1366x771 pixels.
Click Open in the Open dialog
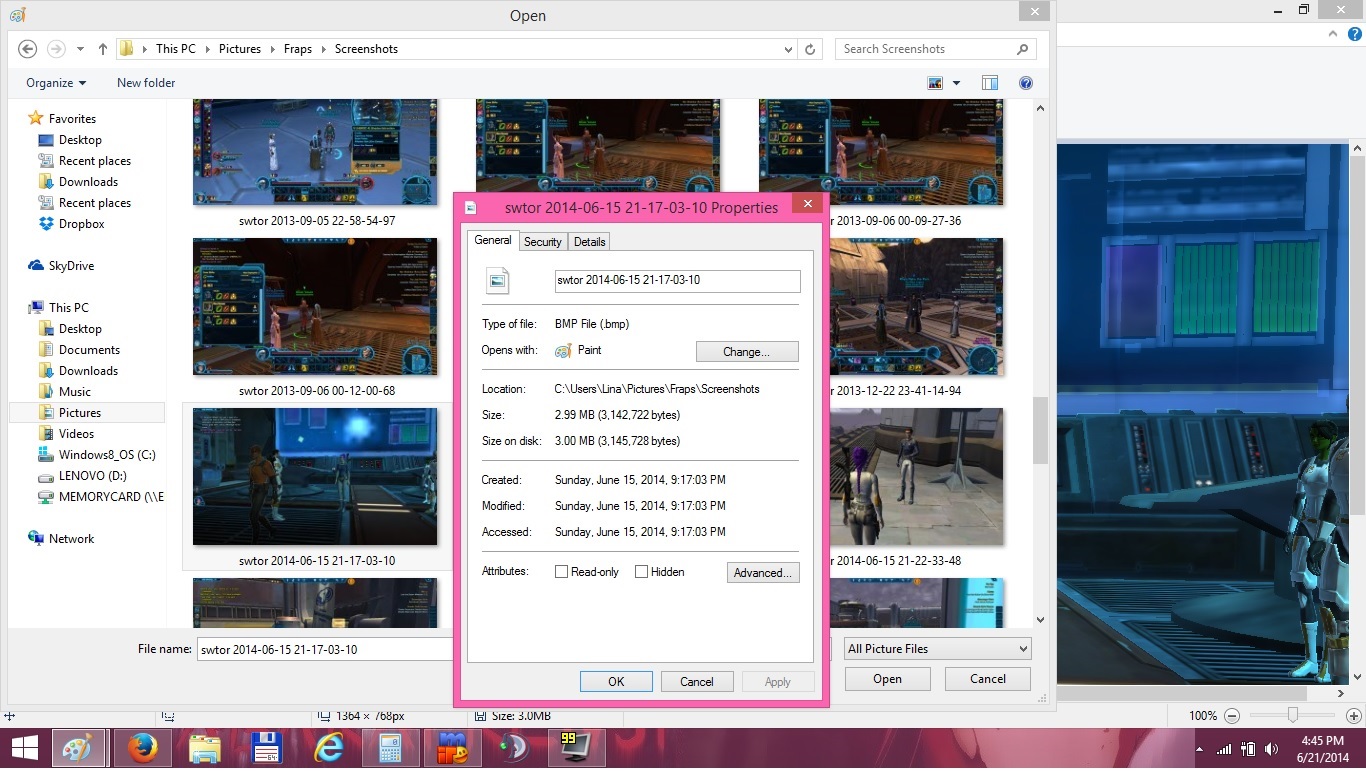click(x=887, y=679)
